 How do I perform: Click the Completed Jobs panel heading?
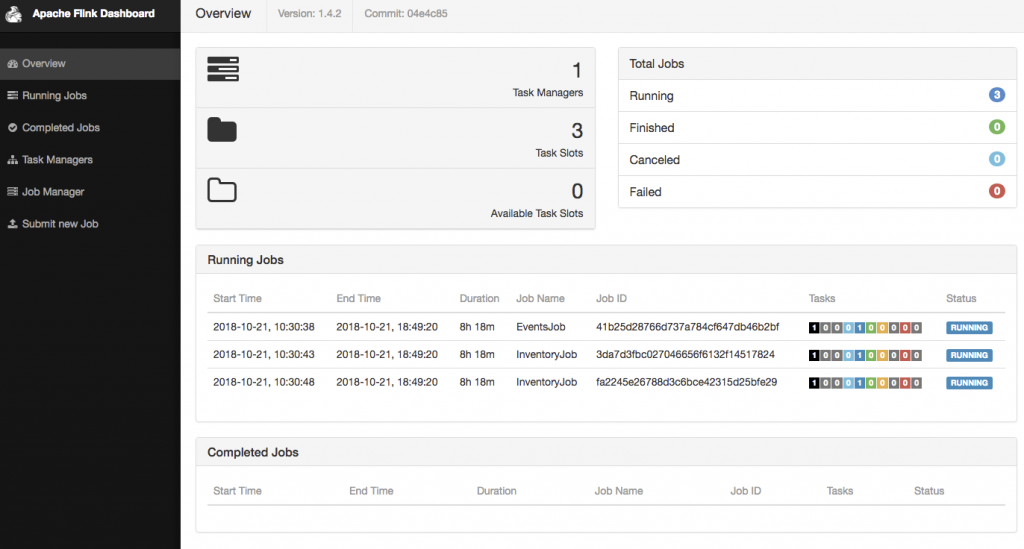pyautogui.click(x=253, y=452)
